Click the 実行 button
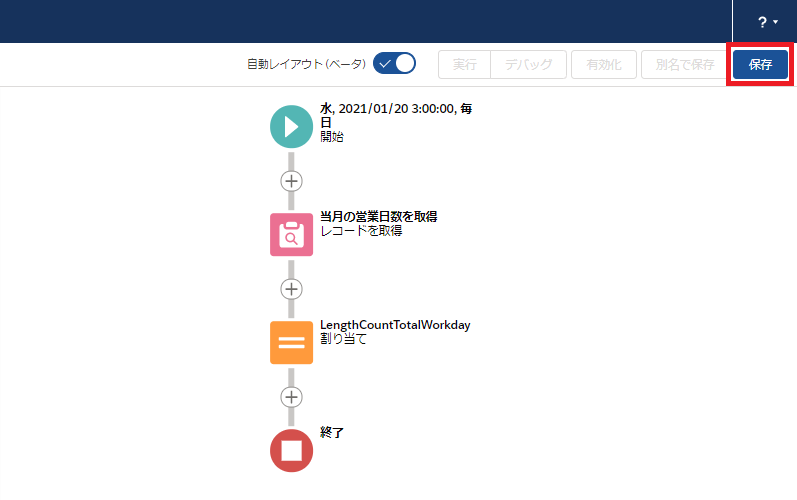 [x=465, y=65]
